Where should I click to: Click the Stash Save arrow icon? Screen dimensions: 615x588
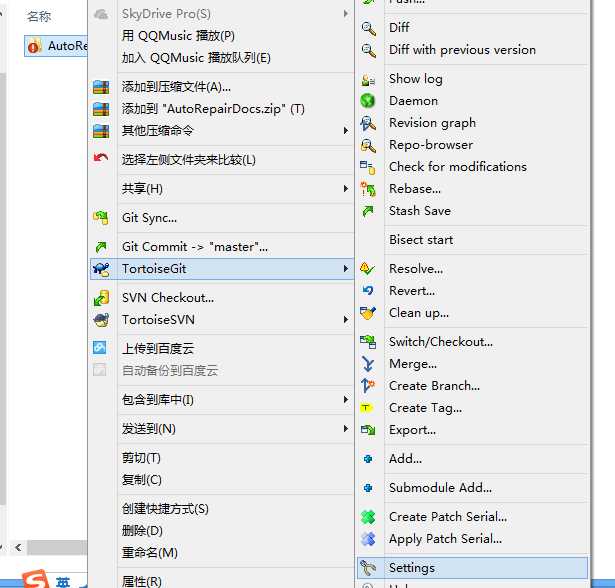tap(368, 211)
